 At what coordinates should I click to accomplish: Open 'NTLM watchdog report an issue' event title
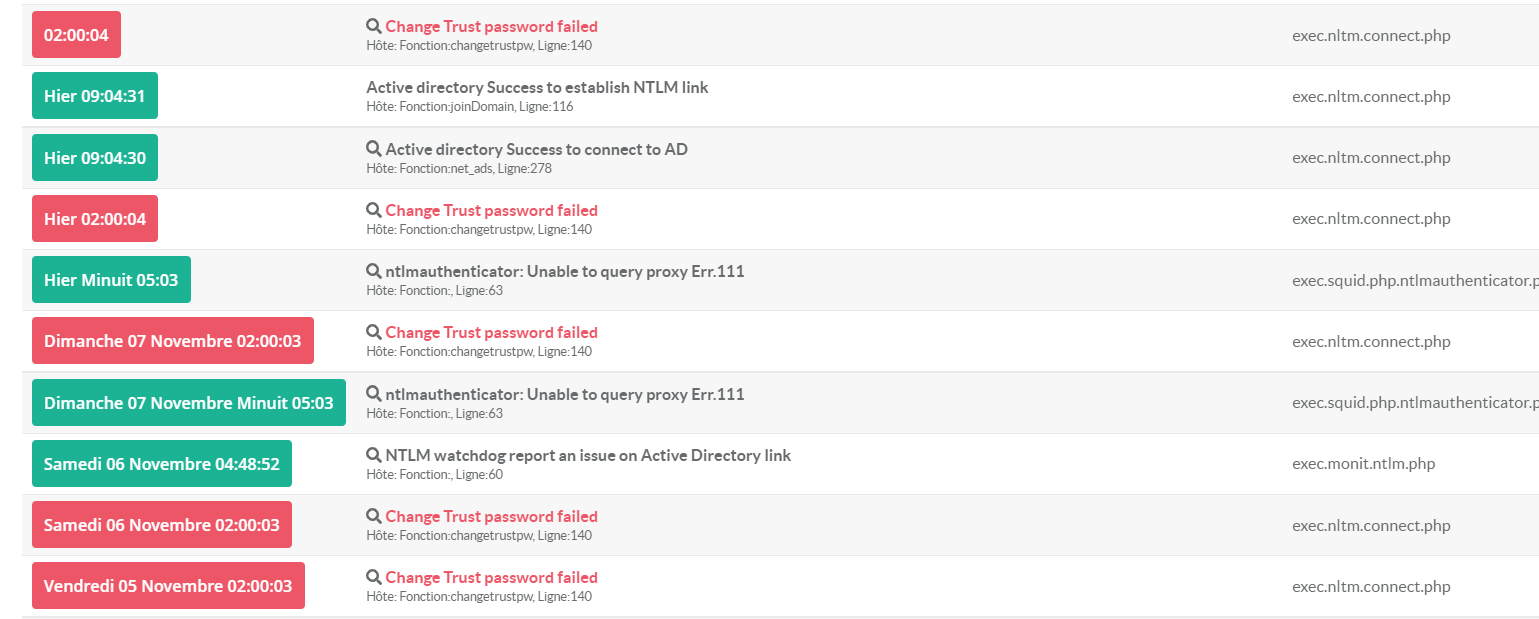(x=588, y=456)
